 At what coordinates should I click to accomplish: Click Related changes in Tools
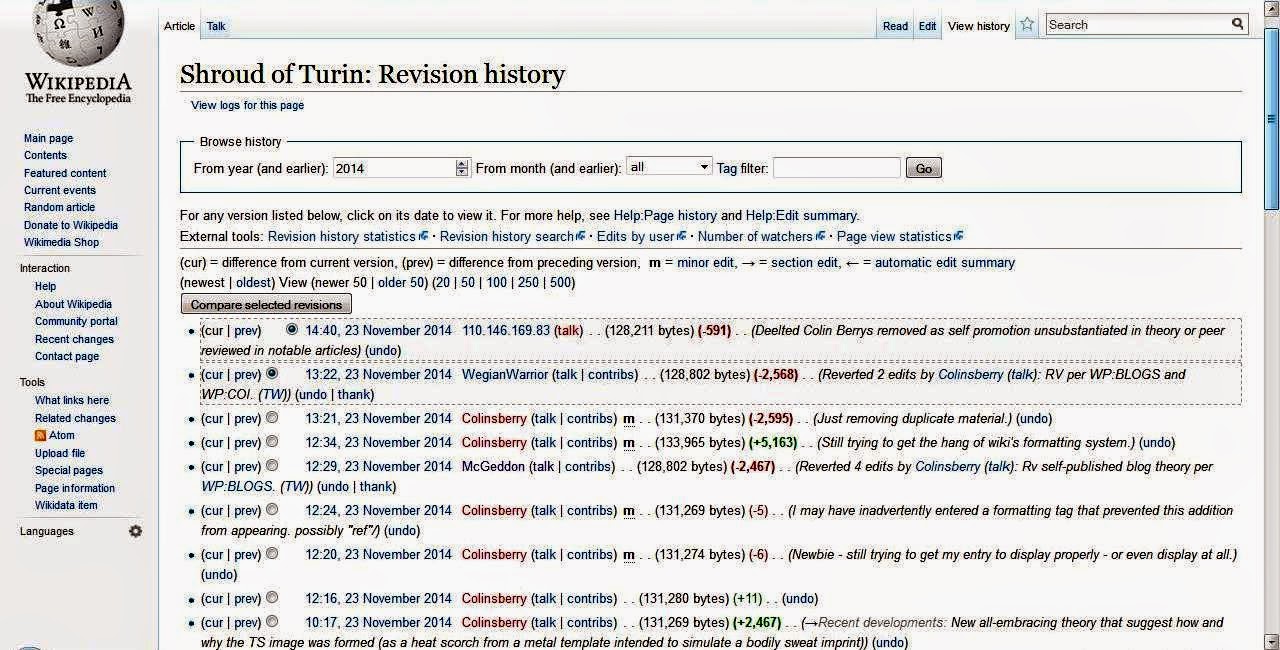coord(75,418)
